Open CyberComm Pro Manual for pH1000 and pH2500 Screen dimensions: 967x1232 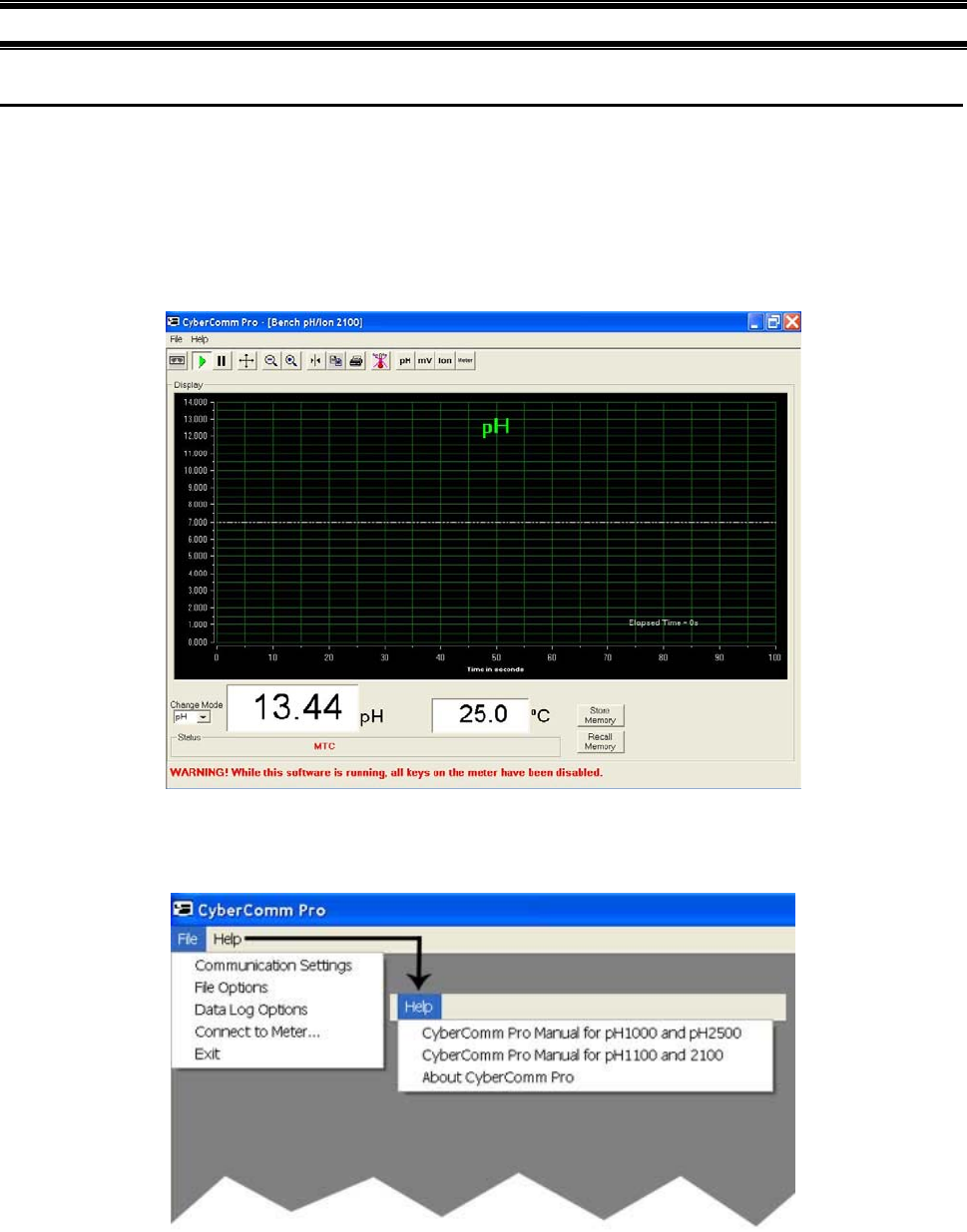(x=582, y=1033)
